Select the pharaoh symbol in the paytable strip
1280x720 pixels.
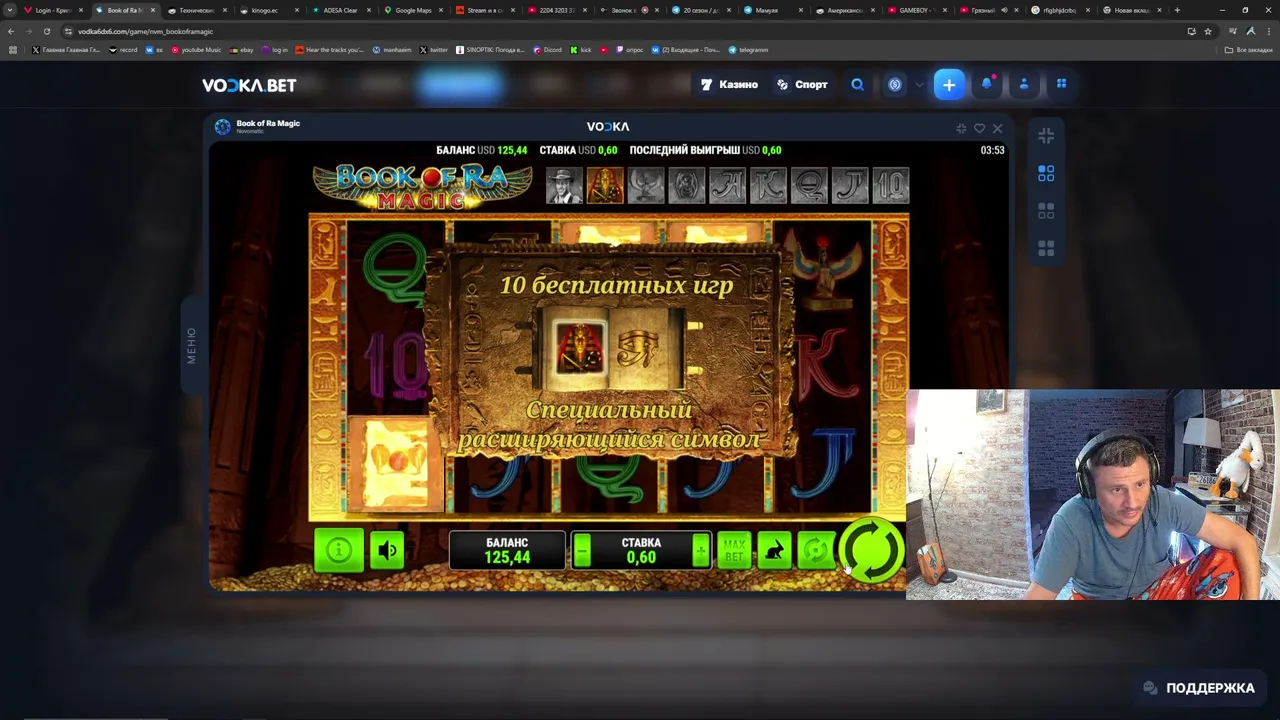click(x=605, y=186)
